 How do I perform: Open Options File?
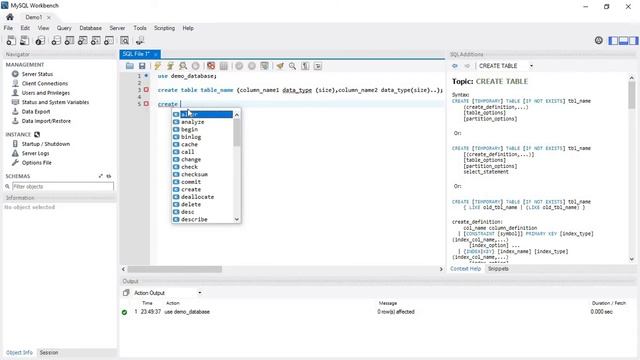[37, 162]
